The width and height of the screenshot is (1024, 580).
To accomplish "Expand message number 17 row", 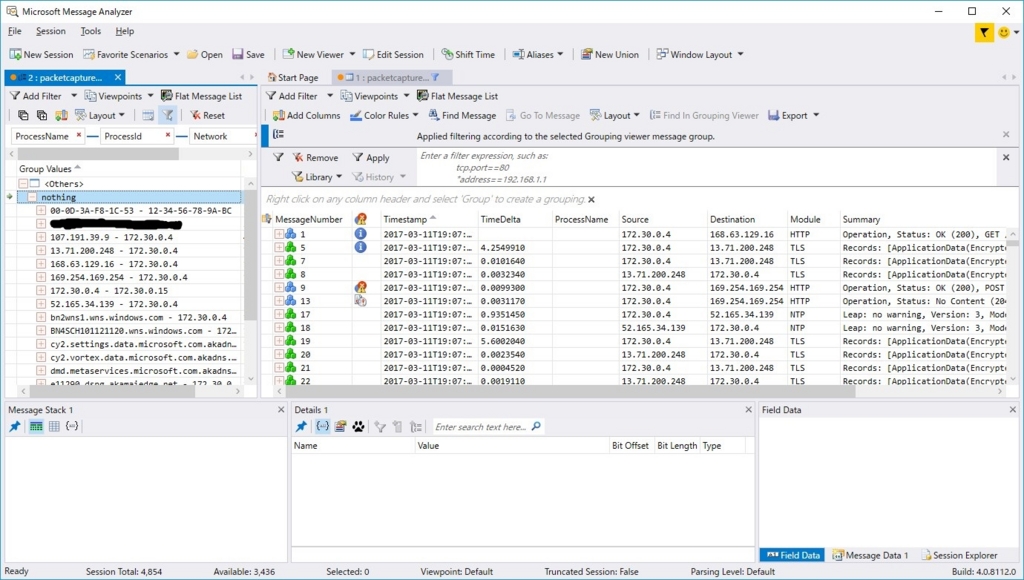I will 279,314.
